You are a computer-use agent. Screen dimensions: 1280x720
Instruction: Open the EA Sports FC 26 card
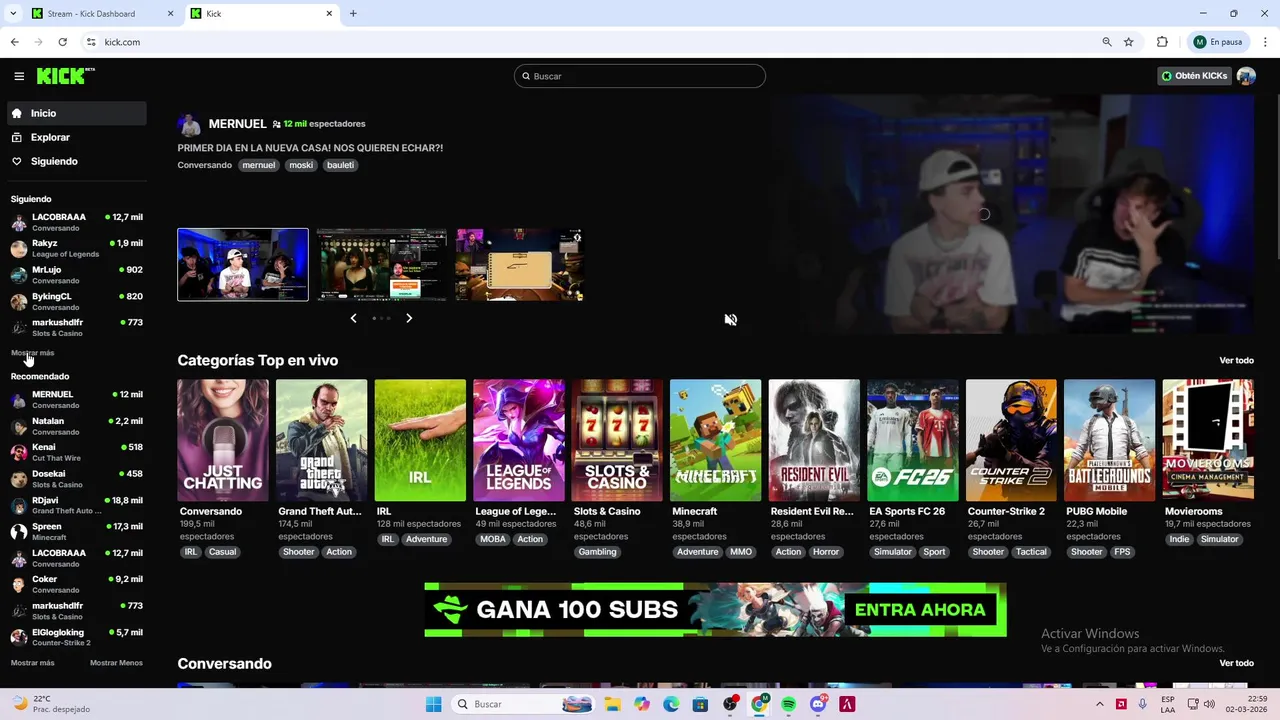point(912,440)
